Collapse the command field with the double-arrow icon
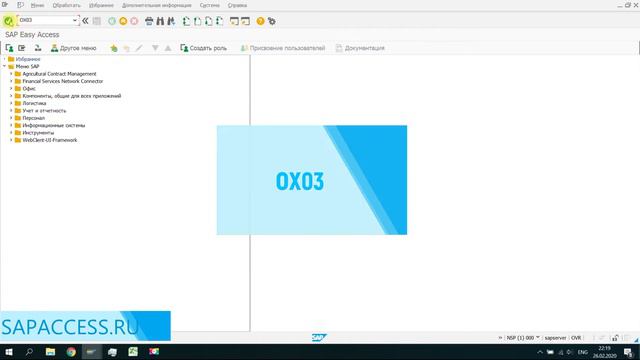 pyautogui.click(x=85, y=21)
